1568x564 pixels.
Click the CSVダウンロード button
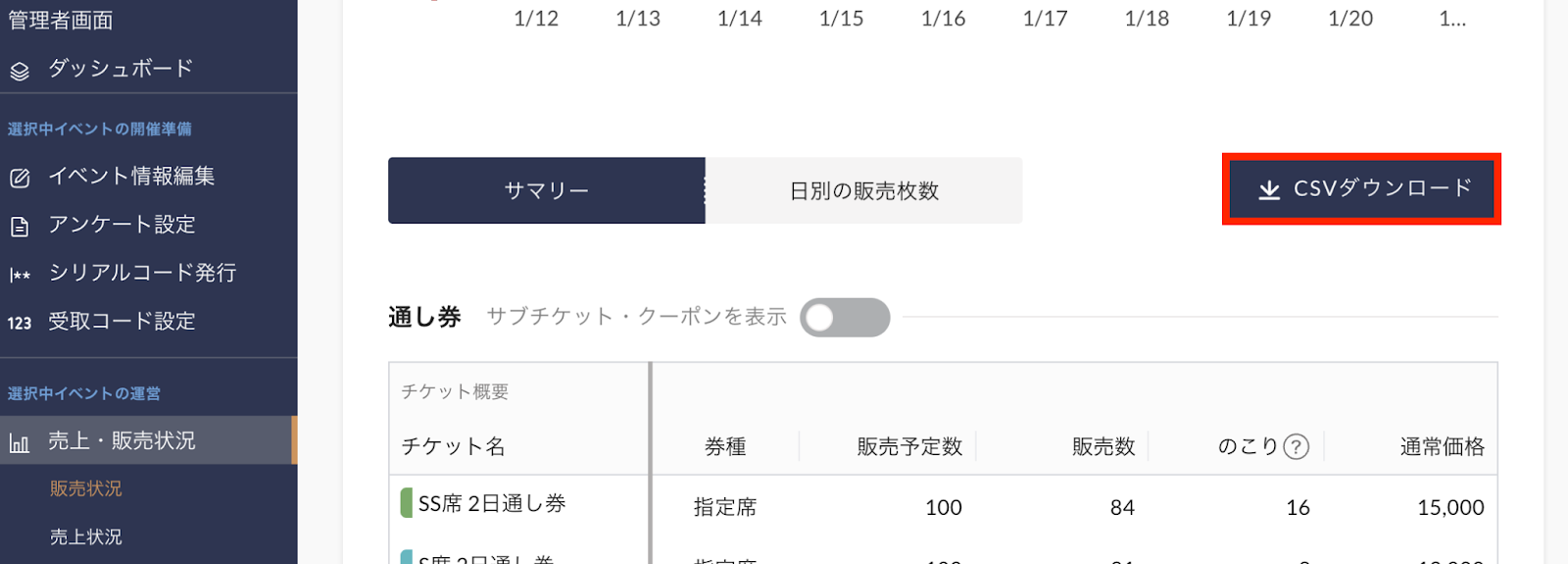[x=1361, y=189]
